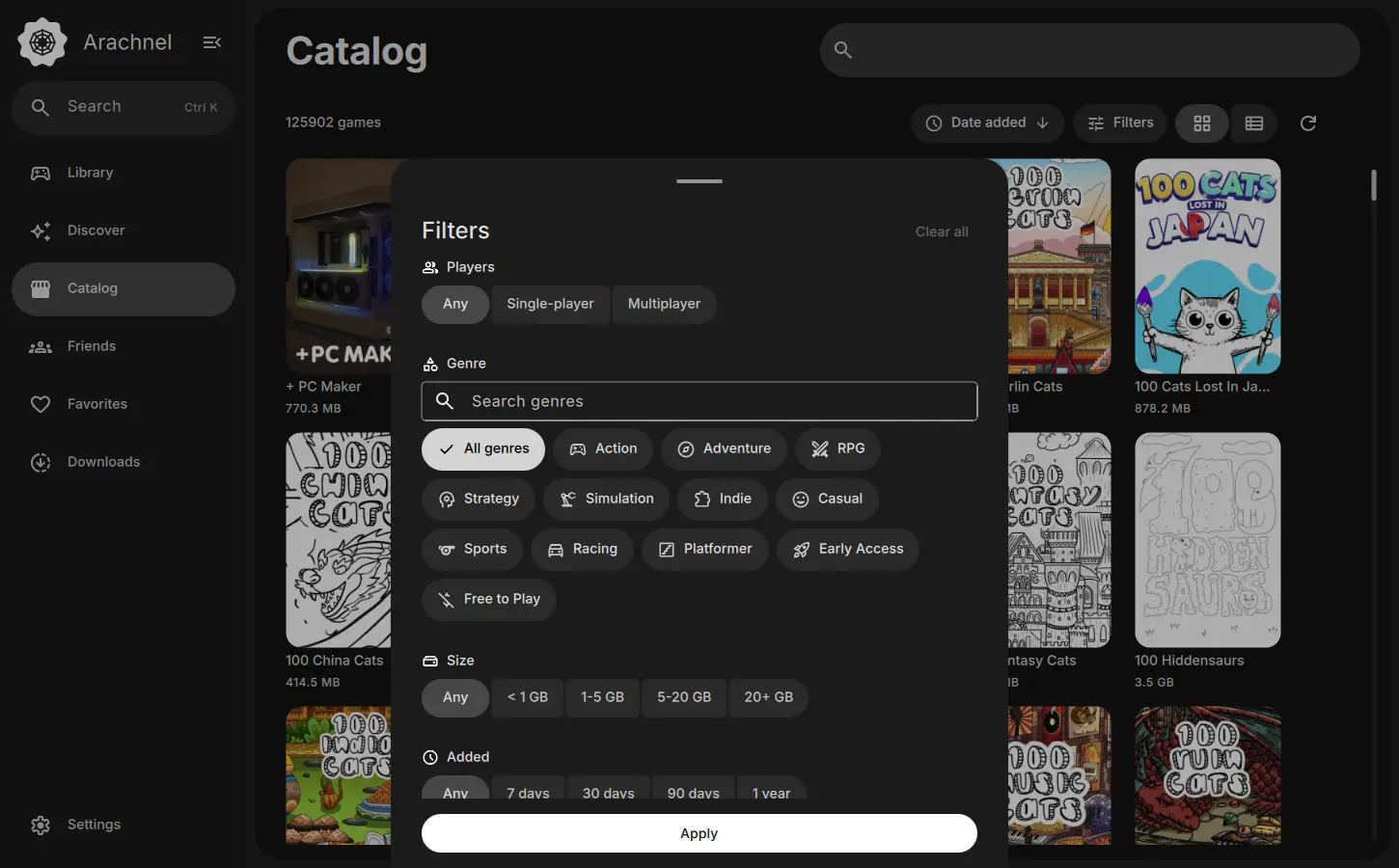Select the RPG genre chip
The image size is (1399, 868).
click(x=837, y=448)
